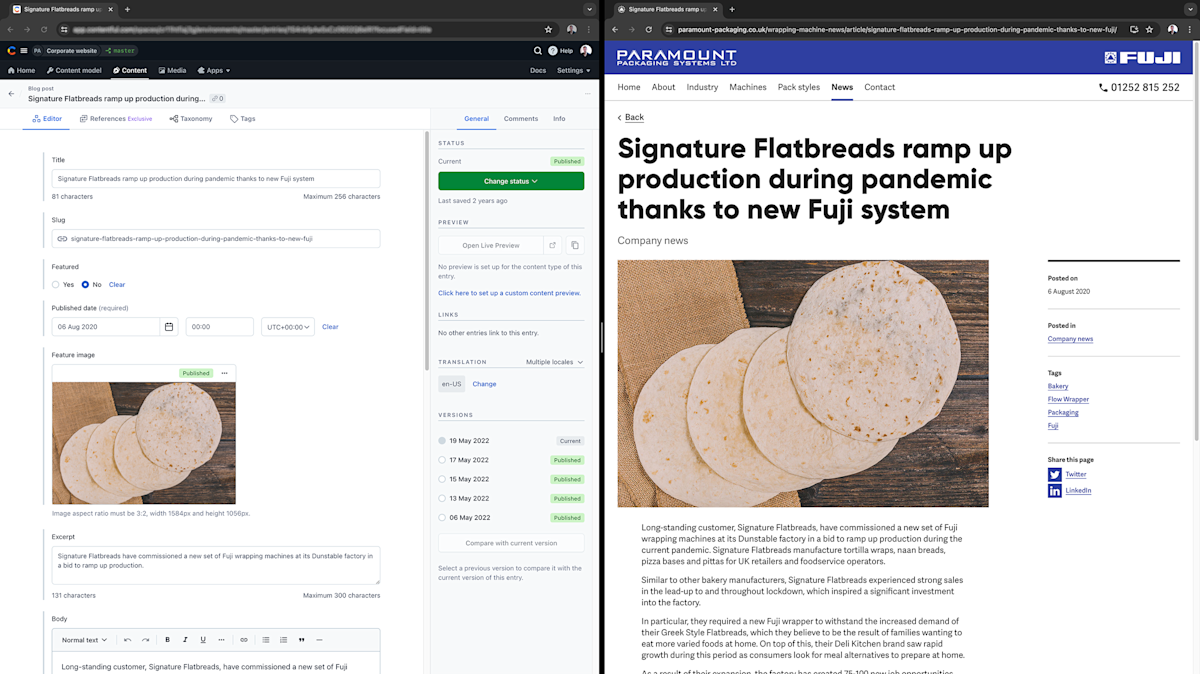
Task: Open Machines menu on Paramount site
Action: pos(748,87)
